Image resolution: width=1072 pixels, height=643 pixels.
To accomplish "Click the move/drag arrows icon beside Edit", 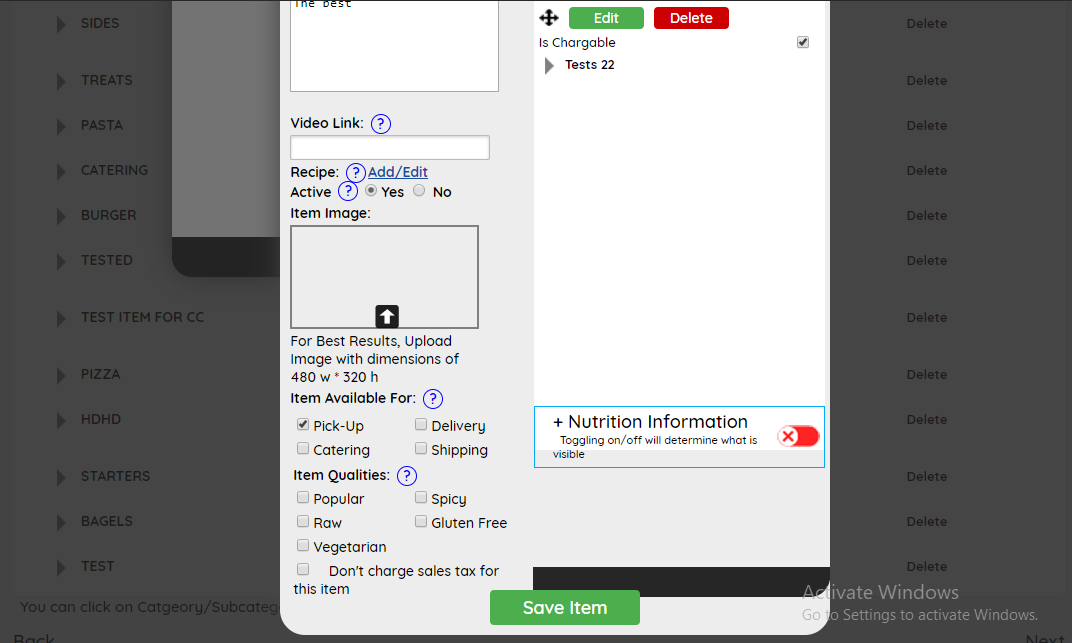I will pyautogui.click(x=549, y=18).
